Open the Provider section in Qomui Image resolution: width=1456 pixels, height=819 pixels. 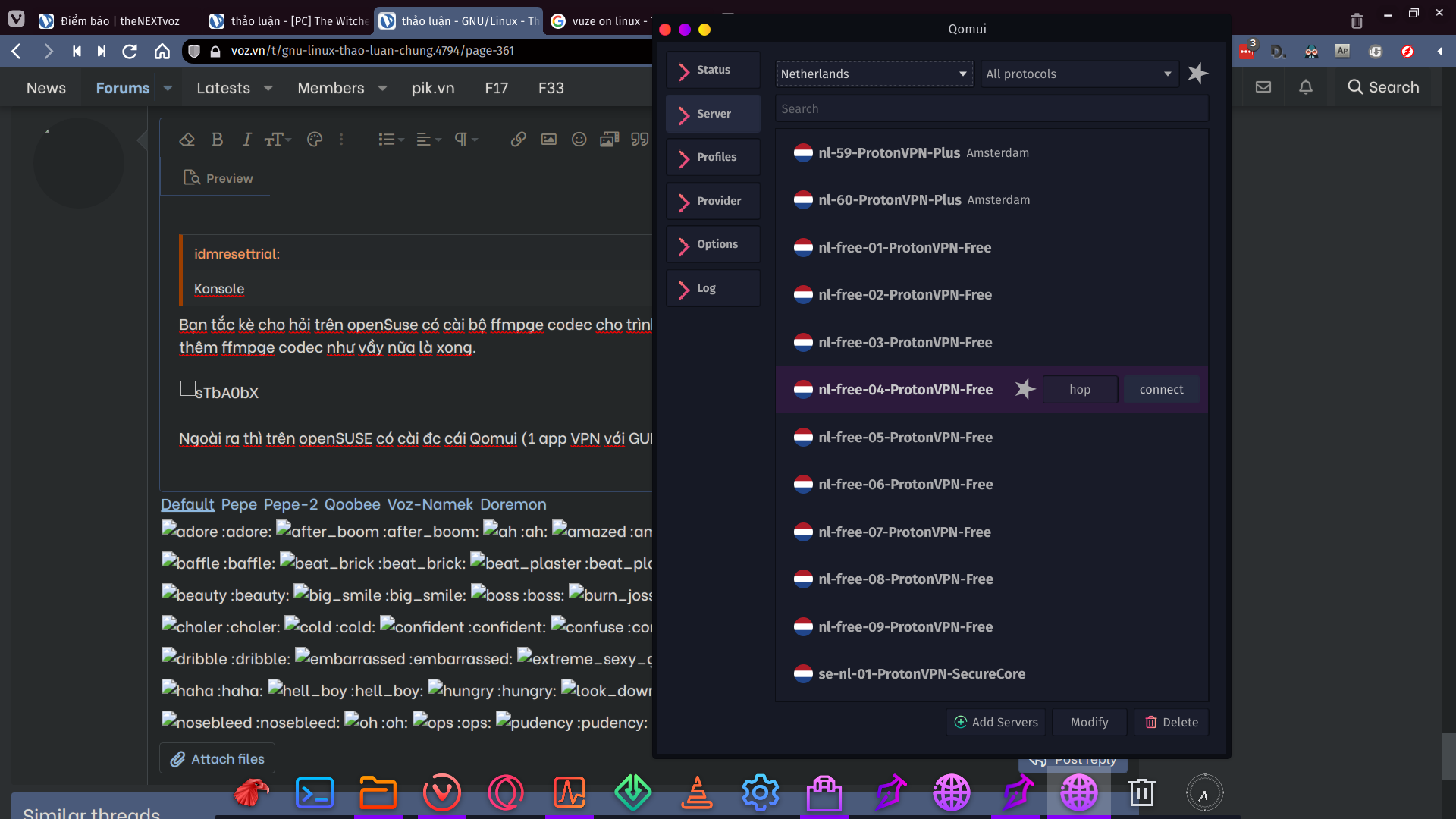[x=713, y=201]
